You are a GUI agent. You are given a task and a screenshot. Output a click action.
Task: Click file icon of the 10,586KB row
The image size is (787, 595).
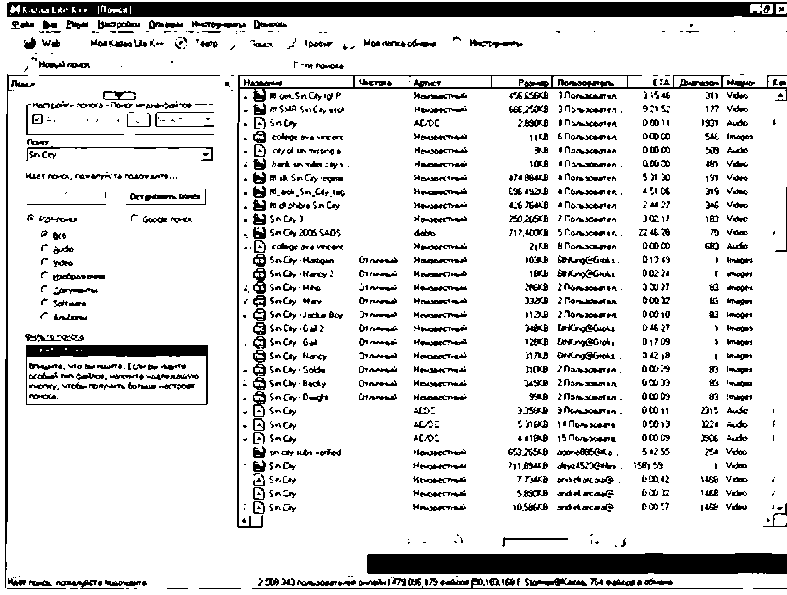click(x=259, y=507)
